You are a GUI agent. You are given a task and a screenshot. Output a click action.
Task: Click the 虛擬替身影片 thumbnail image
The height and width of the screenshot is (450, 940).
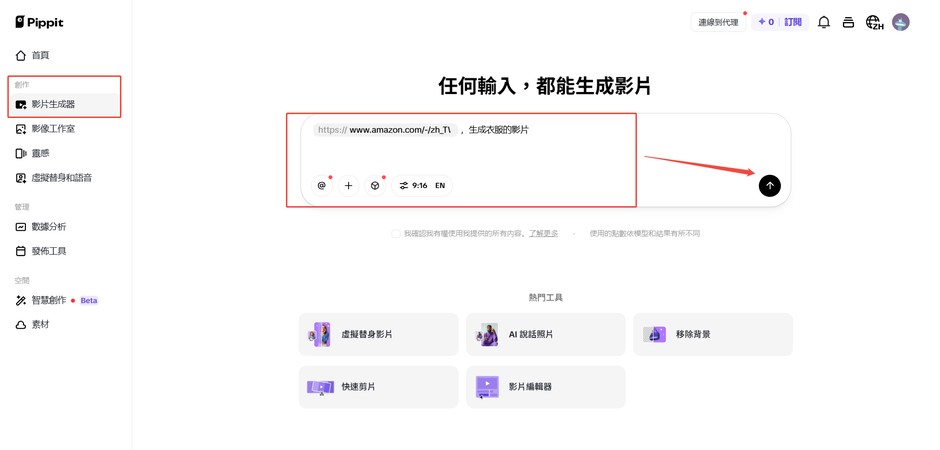coord(320,334)
